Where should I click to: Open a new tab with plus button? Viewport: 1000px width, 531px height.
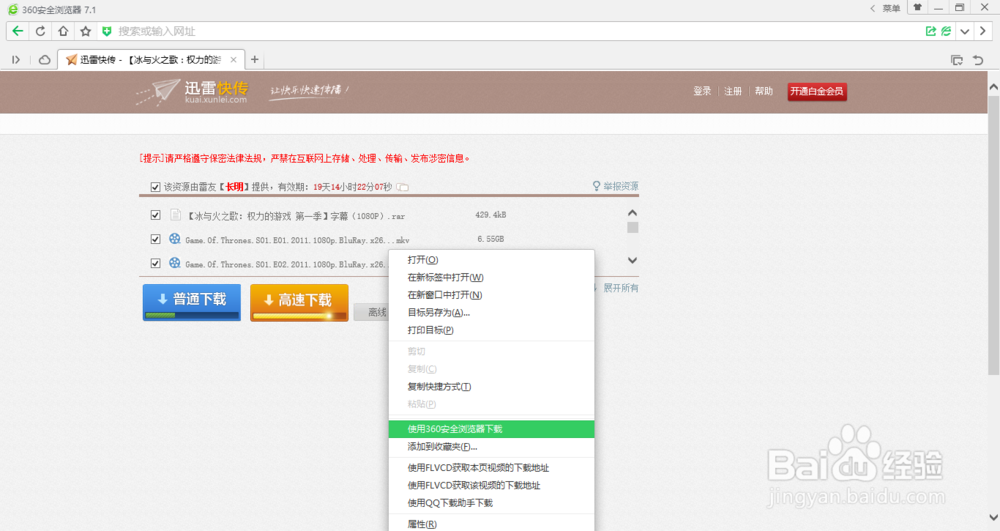pos(254,59)
